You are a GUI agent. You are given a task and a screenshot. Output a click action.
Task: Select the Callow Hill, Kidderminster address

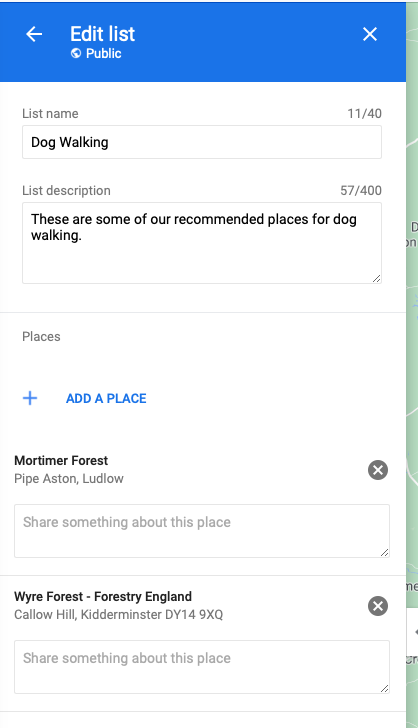tap(118, 615)
